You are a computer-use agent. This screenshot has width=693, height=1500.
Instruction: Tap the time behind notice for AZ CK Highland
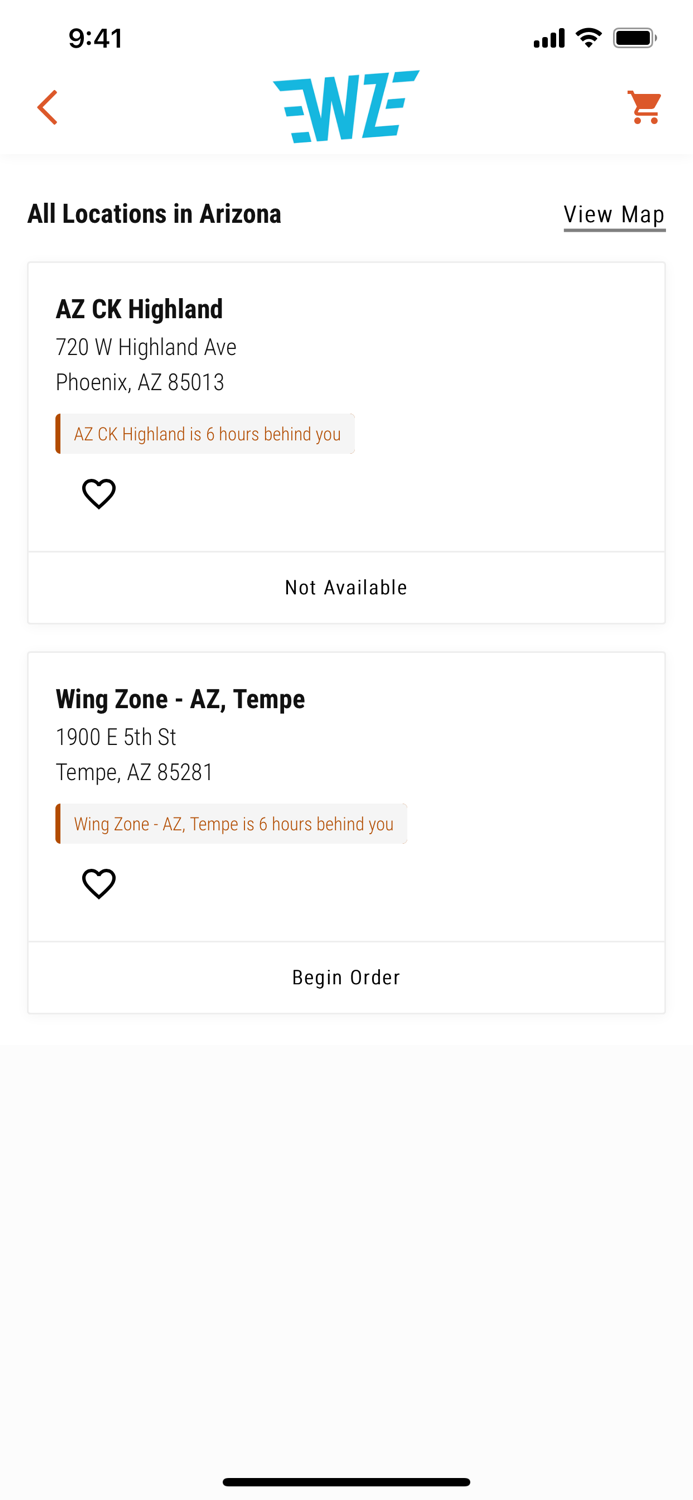coord(205,433)
